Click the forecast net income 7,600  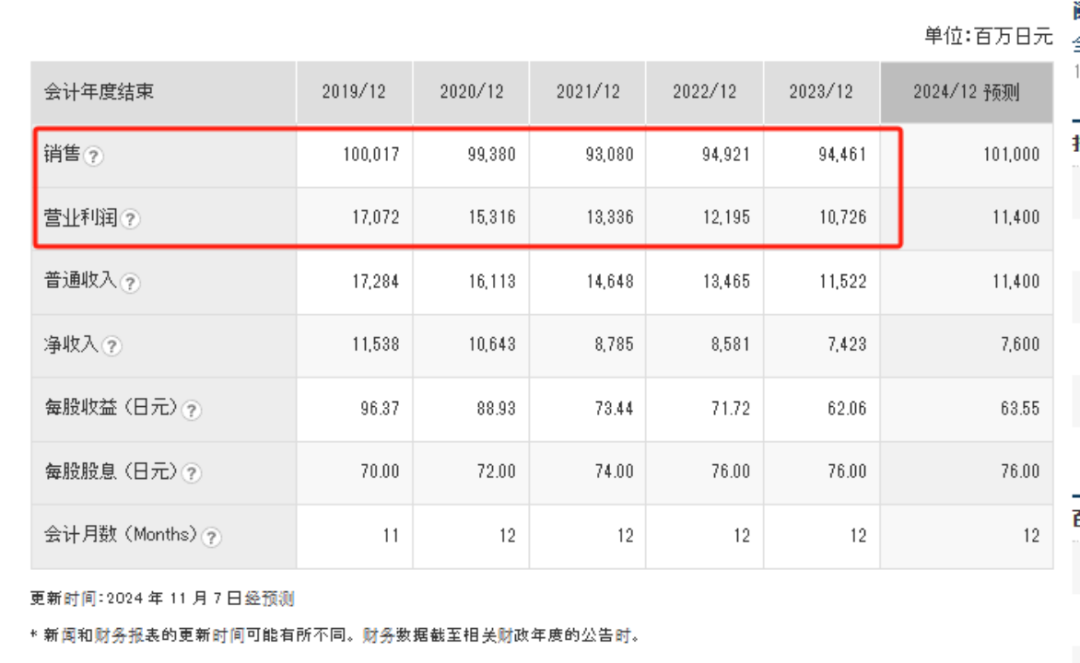click(x=1020, y=344)
